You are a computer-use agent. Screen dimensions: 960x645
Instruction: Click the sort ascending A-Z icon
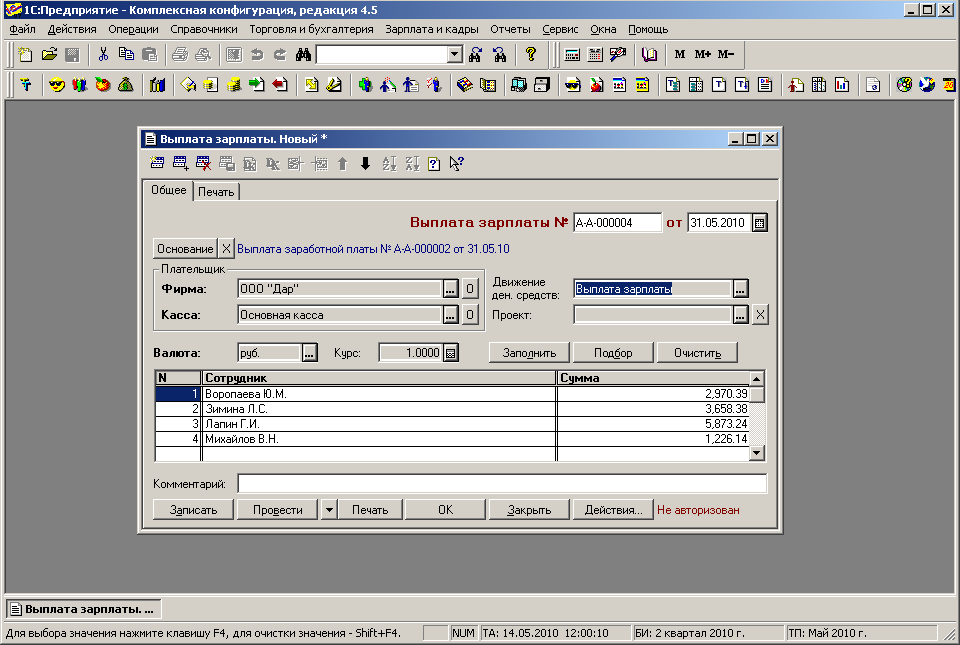(389, 163)
